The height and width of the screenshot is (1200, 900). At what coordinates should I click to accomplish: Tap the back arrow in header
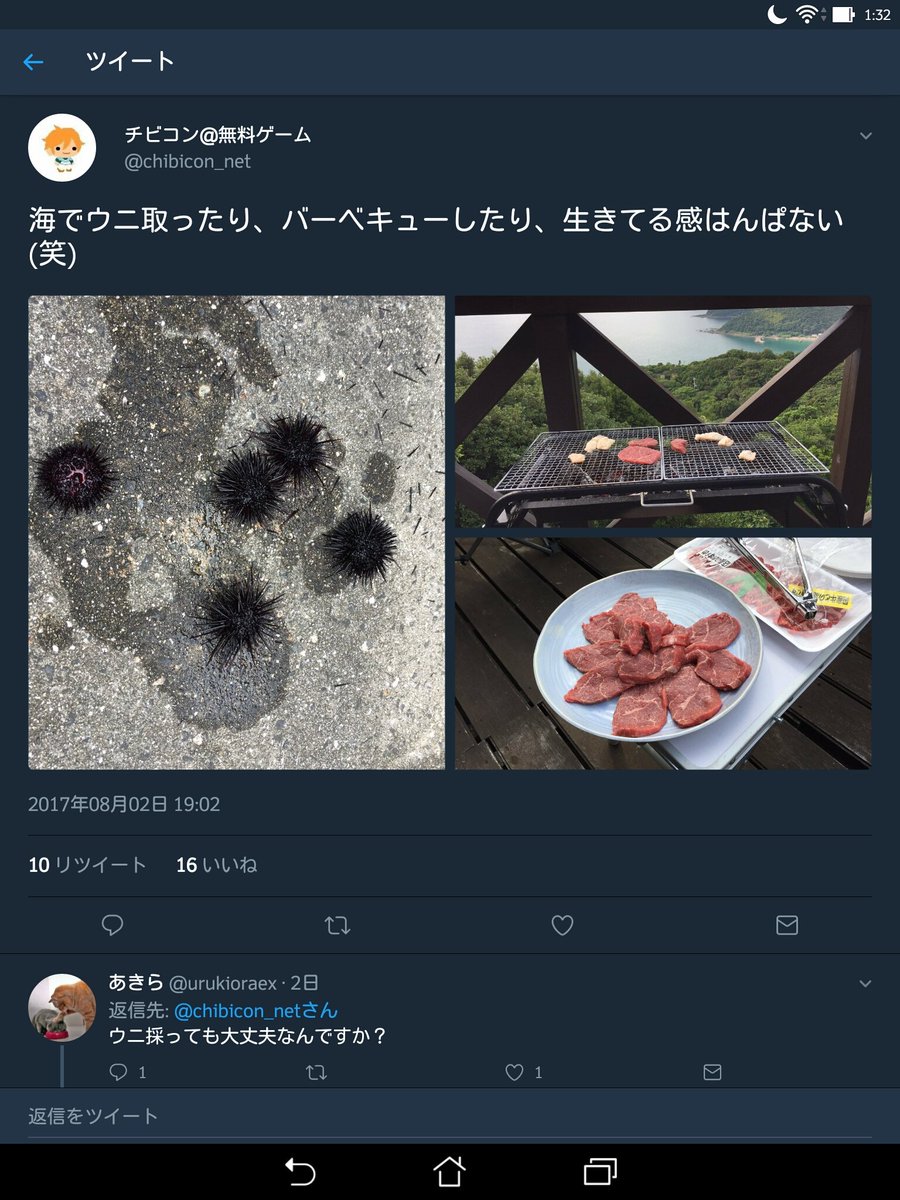(x=33, y=62)
